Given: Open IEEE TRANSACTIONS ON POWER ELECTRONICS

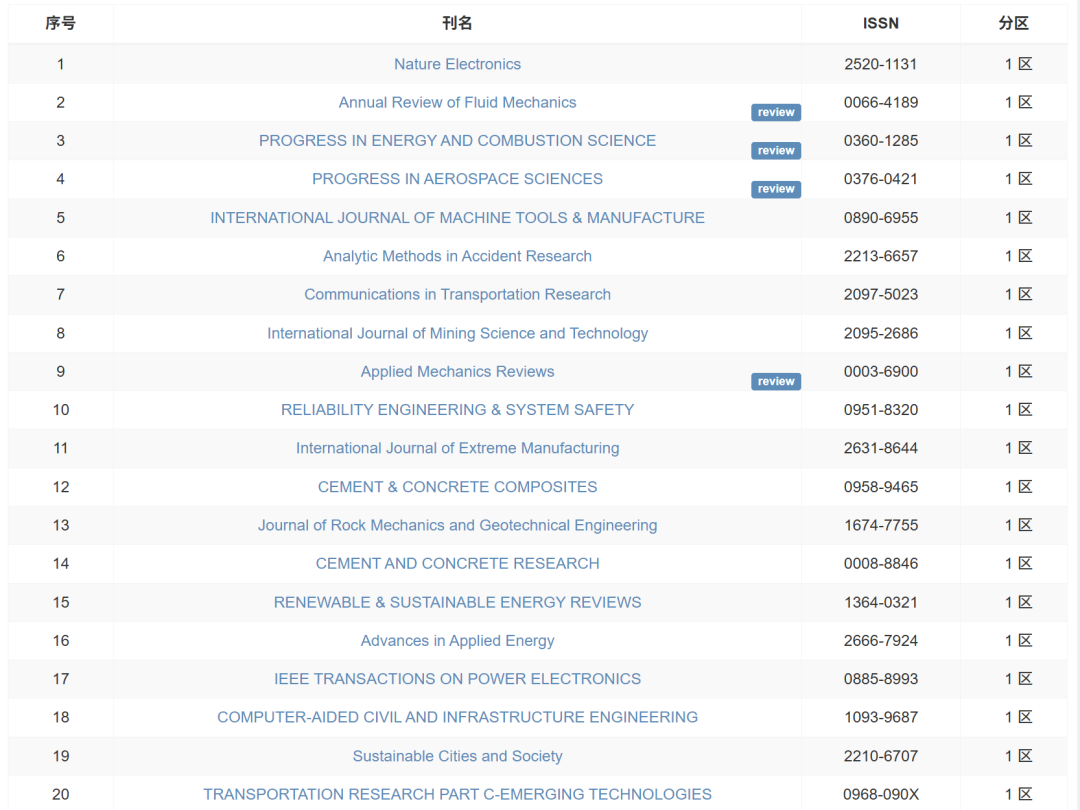Looking at the screenshot, I should [x=457, y=679].
